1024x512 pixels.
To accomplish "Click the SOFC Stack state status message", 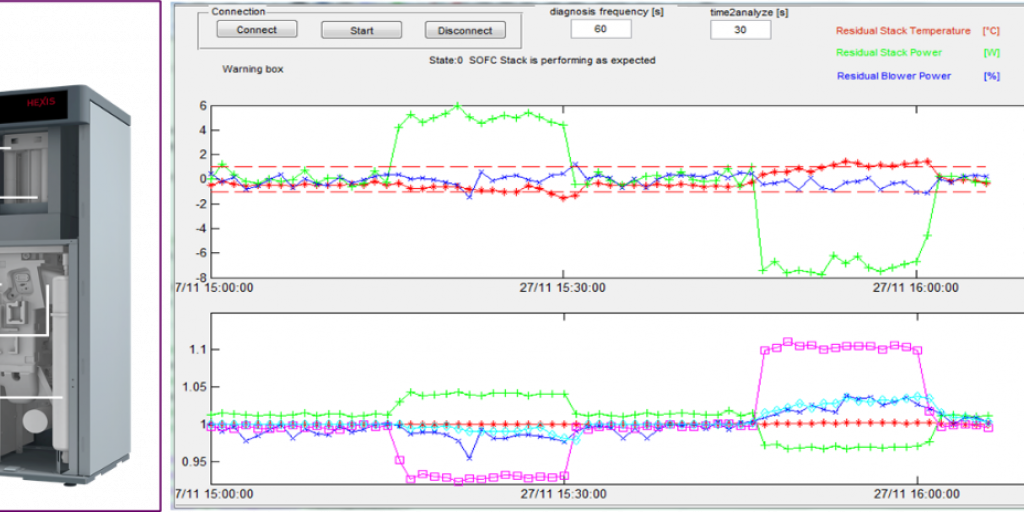I will [542, 60].
